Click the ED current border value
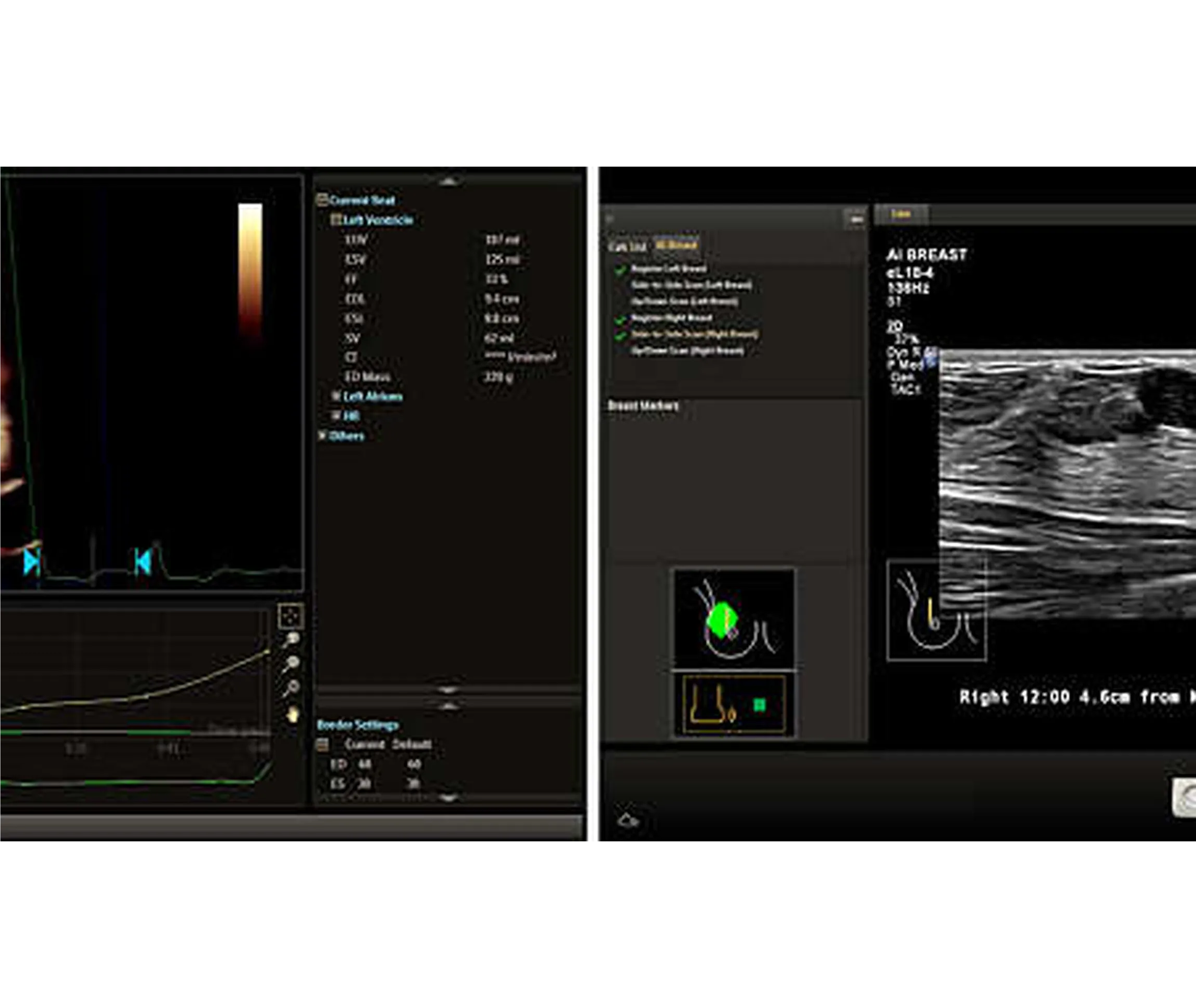Viewport: 1196px width, 1008px height. pos(365,764)
